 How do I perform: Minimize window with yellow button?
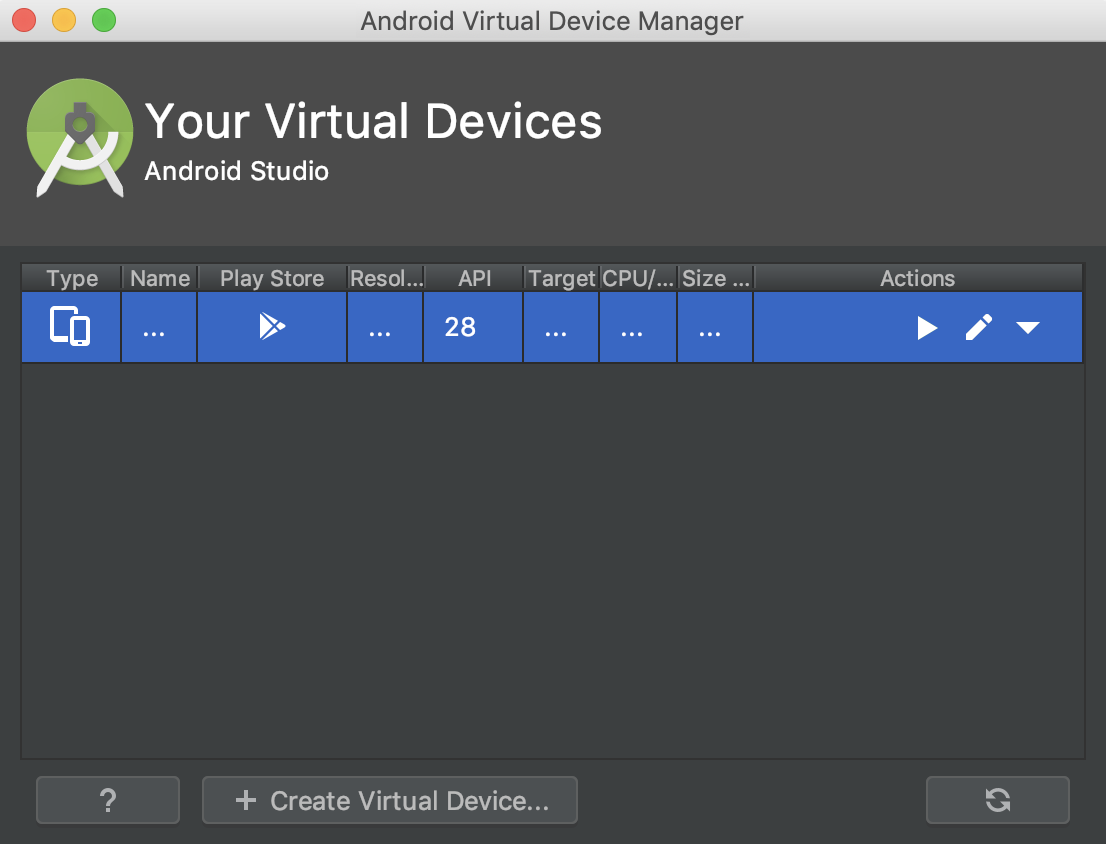pos(64,20)
